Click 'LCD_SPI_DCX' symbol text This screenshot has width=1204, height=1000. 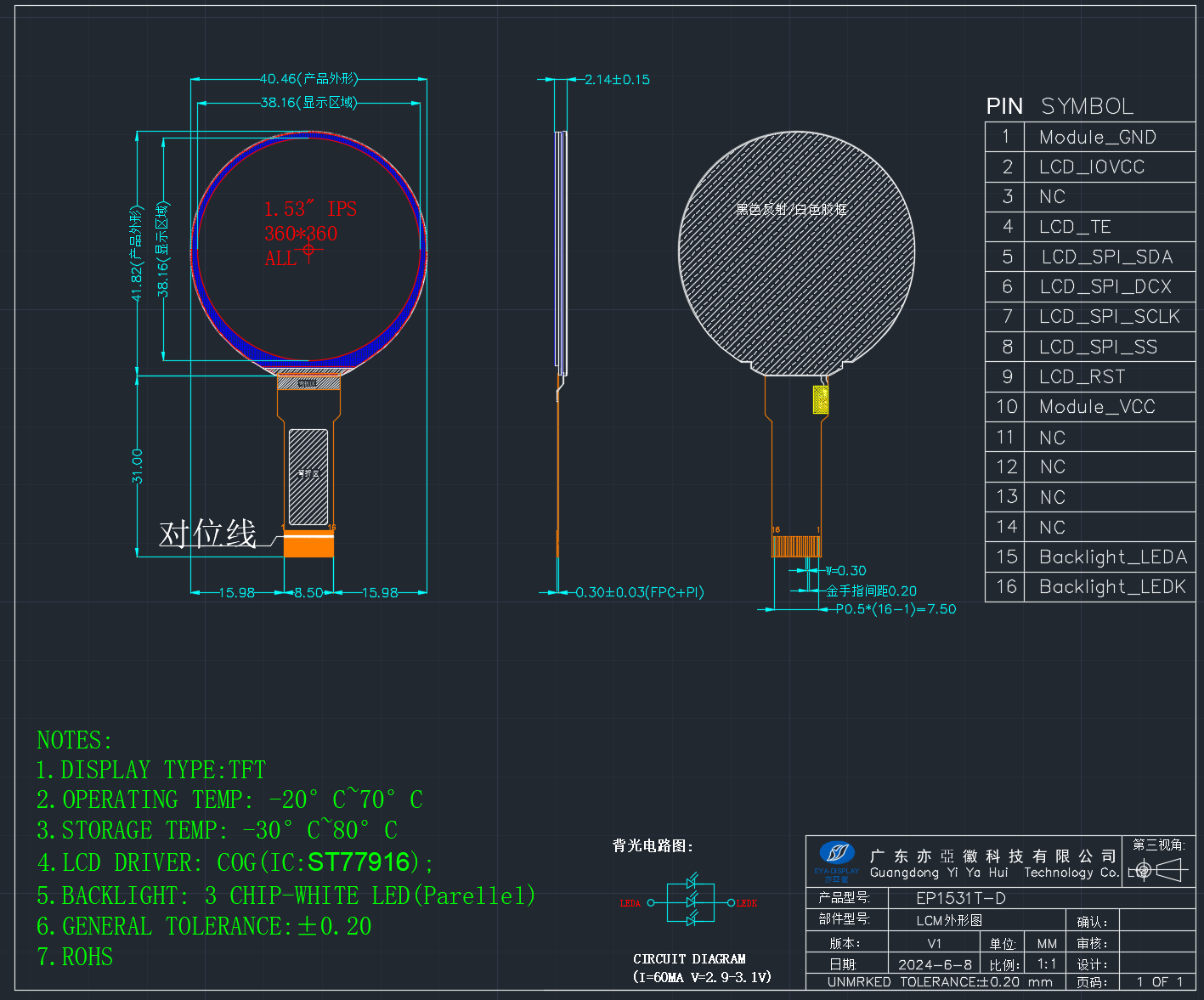click(1105, 287)
